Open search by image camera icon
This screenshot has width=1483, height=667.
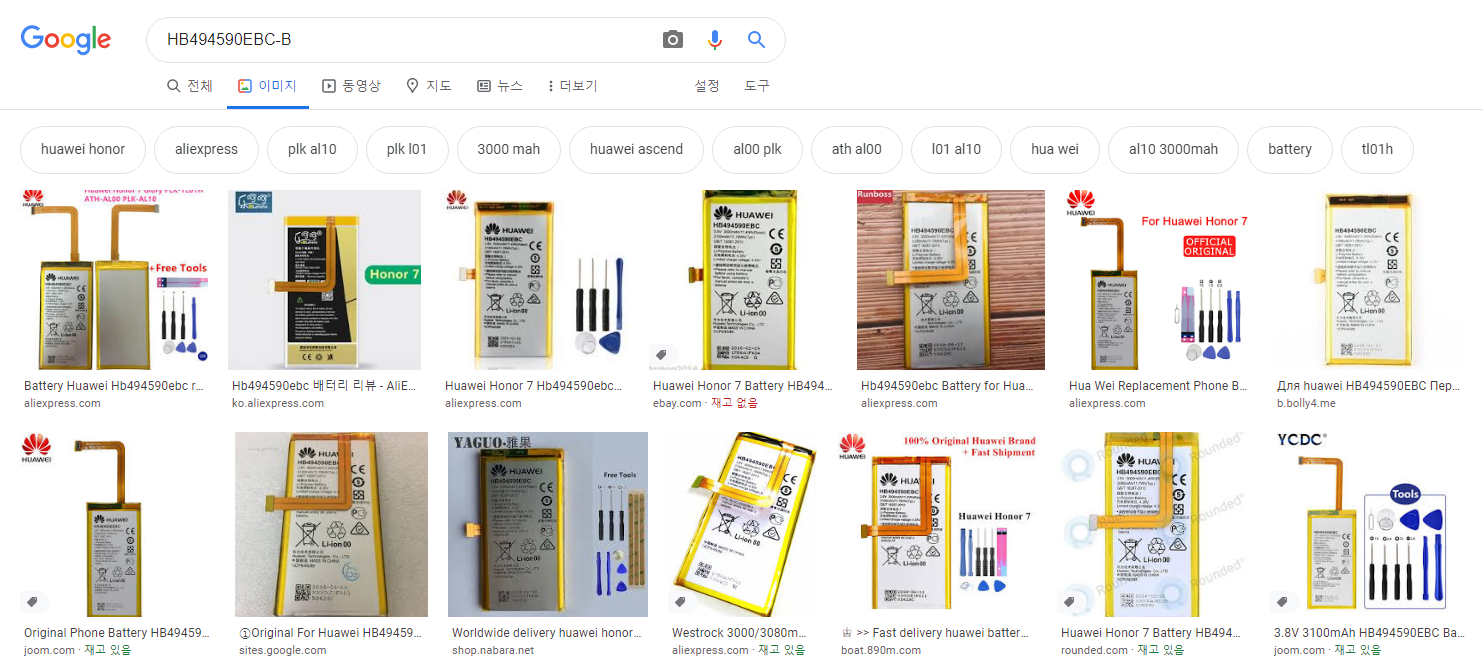[673, 40]
